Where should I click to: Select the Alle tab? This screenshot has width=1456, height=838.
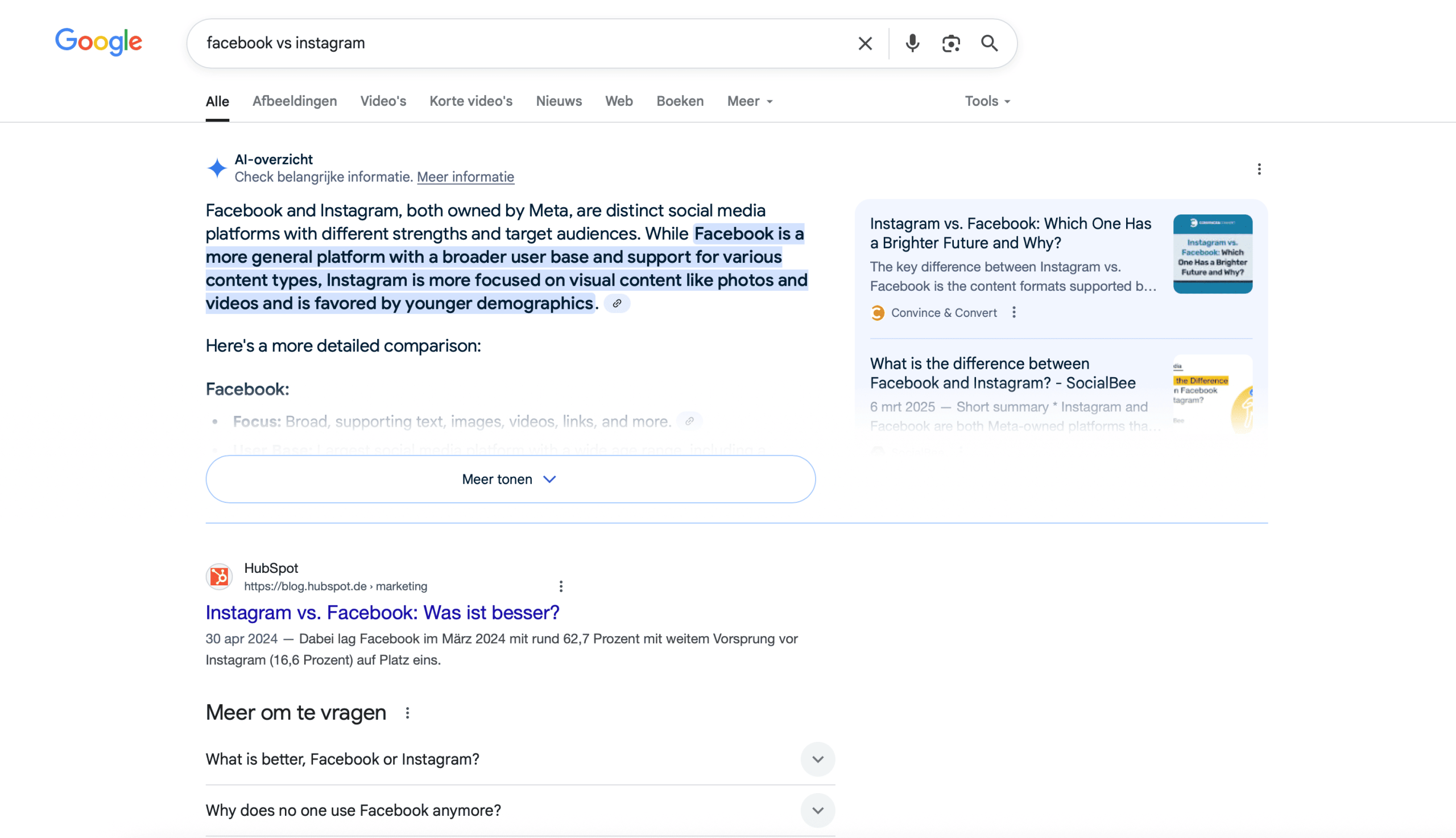coord(217,101)
